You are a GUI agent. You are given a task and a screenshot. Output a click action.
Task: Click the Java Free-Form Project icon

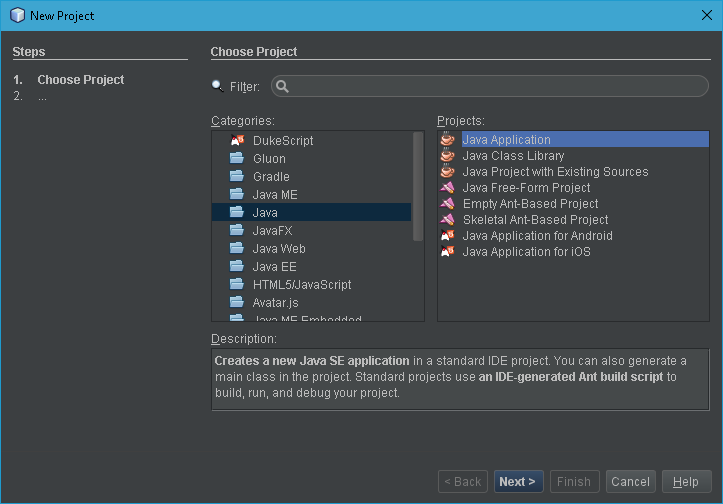coord(447,187)
